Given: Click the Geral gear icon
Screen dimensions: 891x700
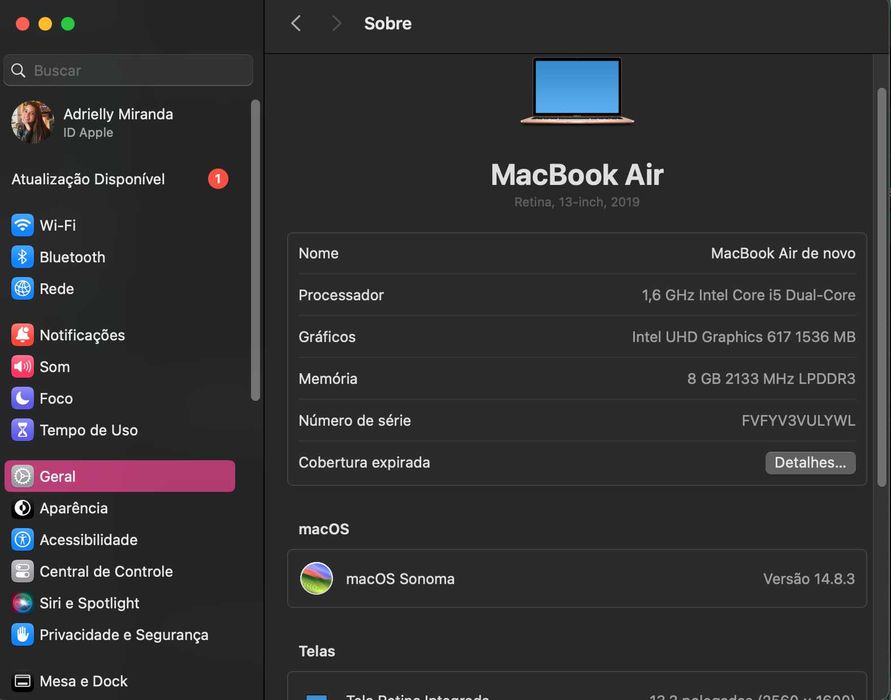Looking at the screenshot, I should click(22, 476).
